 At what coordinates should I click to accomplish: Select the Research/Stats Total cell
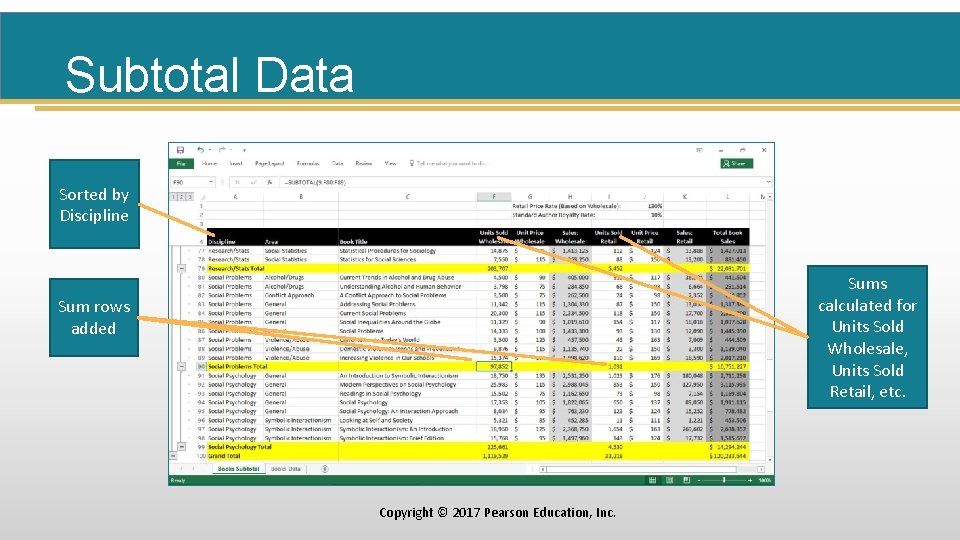236,268
